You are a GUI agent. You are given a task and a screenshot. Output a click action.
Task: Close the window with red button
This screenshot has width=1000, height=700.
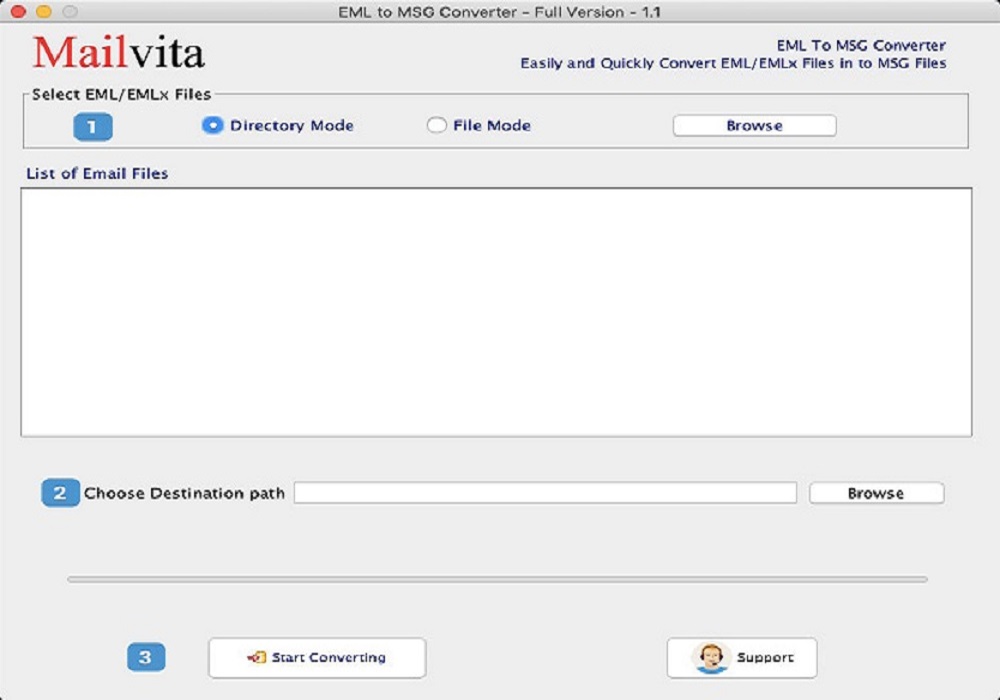coord(18,11)
